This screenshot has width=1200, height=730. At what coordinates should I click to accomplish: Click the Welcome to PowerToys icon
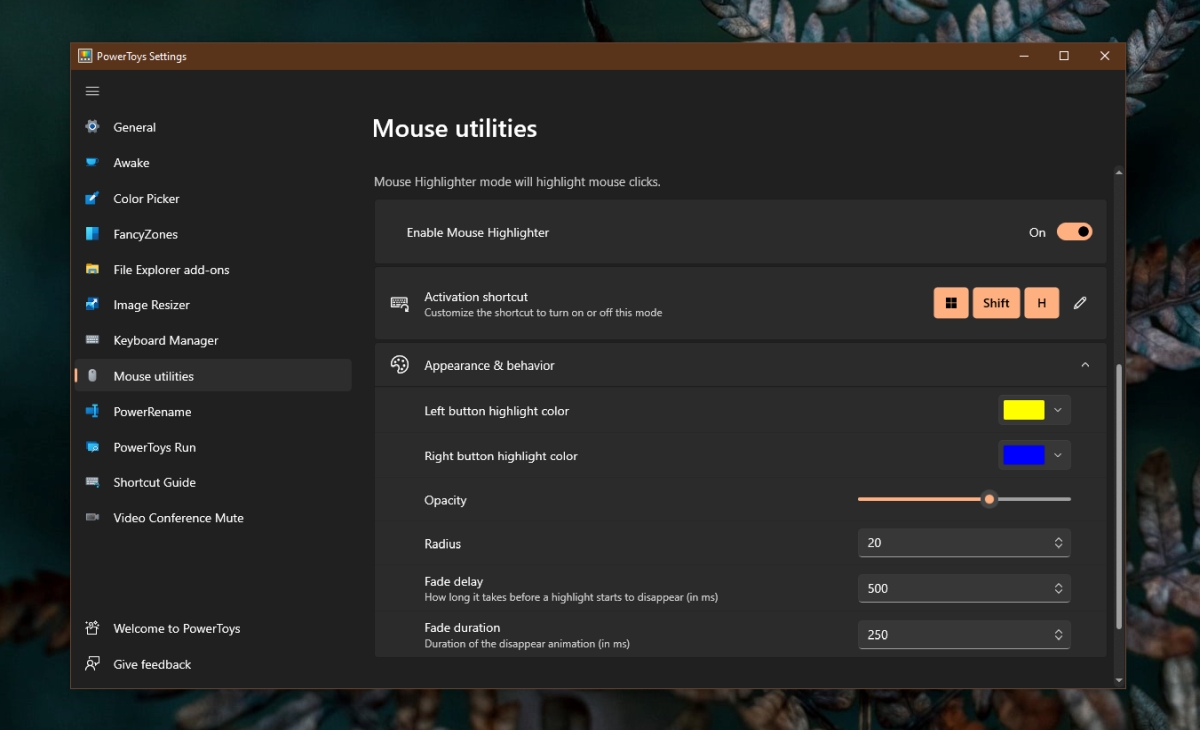pos(92,628)
